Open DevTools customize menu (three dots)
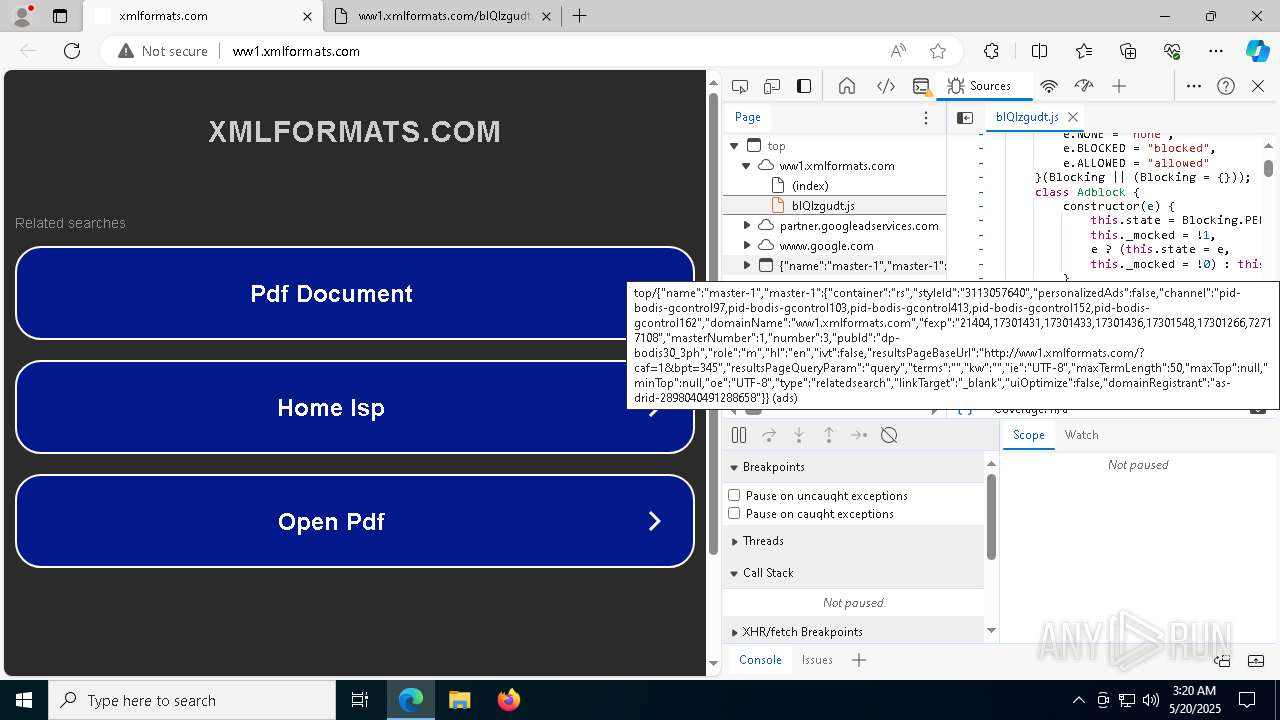The image size is (1280, 720). point(1194,86)
